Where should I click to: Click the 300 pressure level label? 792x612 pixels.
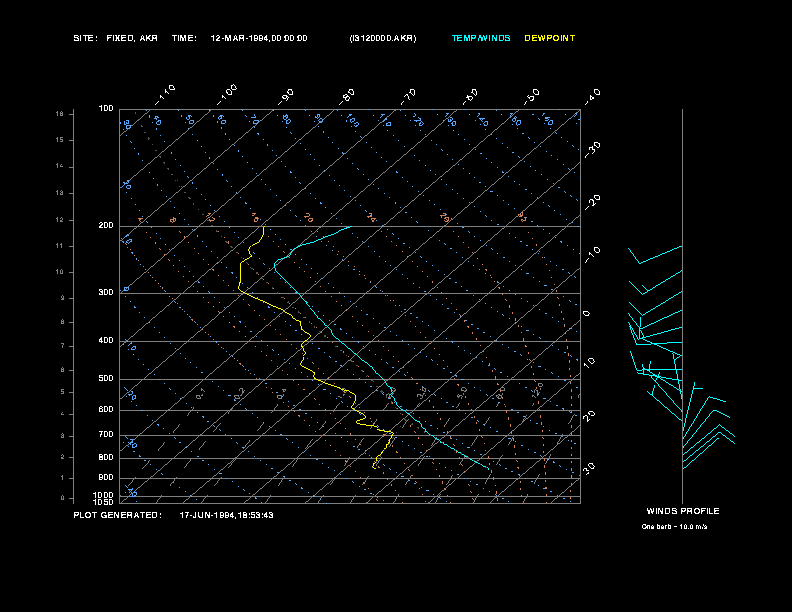click(x=106, y=293)
